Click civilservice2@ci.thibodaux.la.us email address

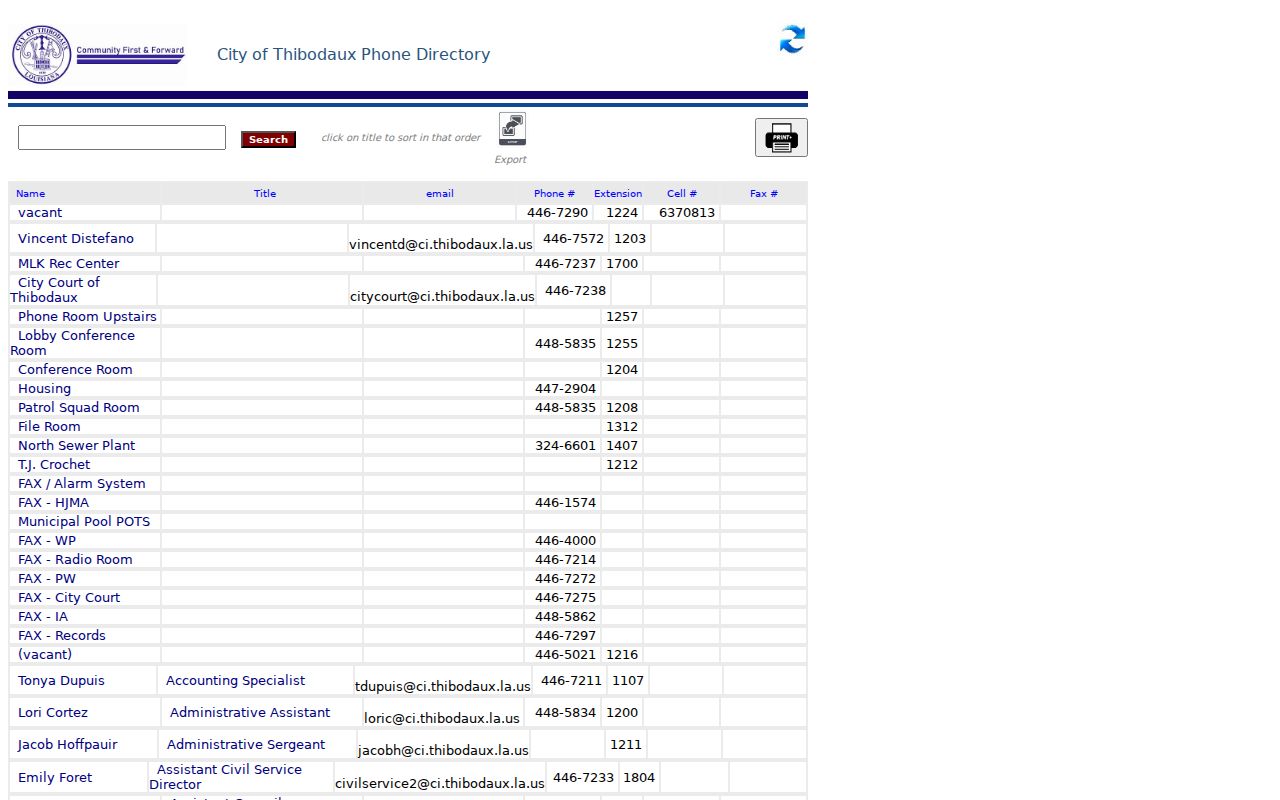coord(440,784)
